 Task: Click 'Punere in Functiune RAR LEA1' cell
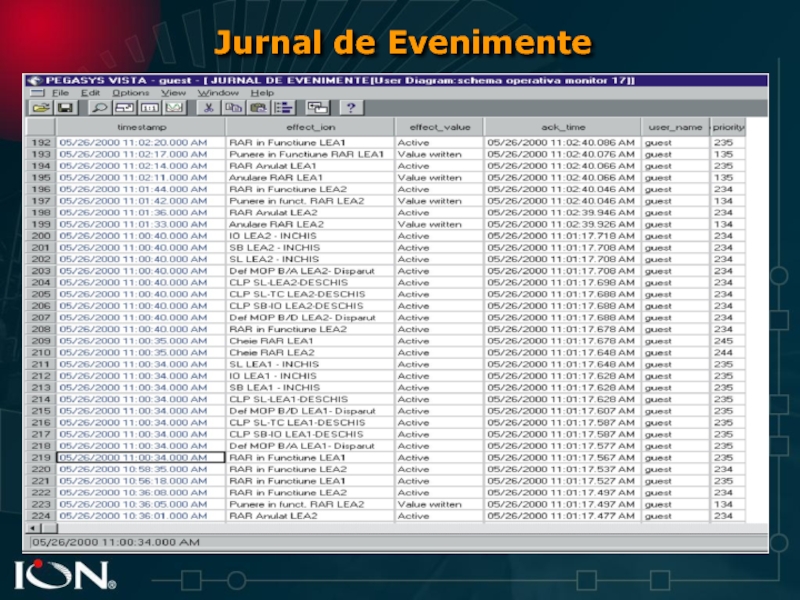click(310, 154)
